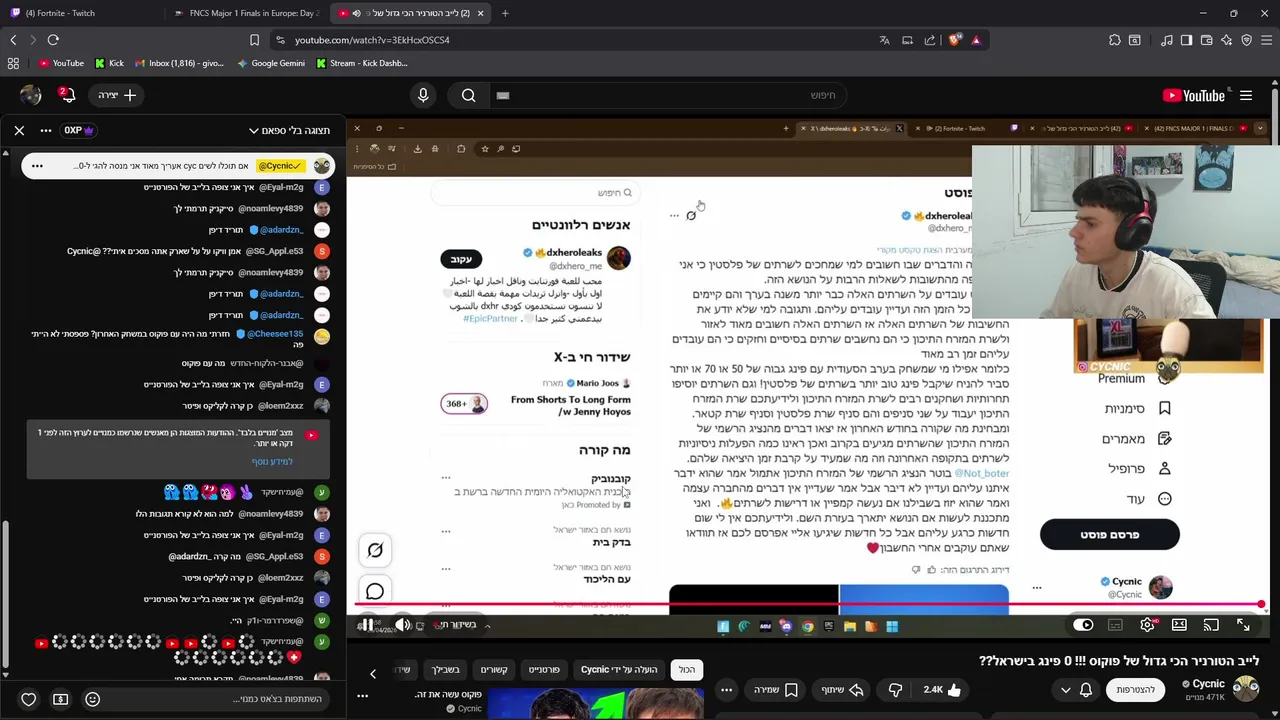Toggle subtitles in the video player
This screenshot has height=720, width=1280.
click(x=1116, y=625)
